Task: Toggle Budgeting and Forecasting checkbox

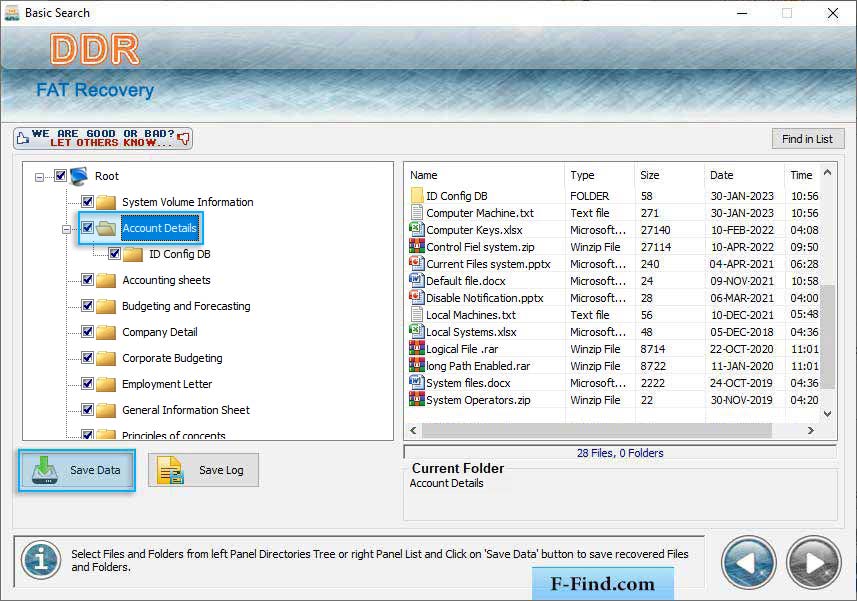Action: tap(87, 305)
